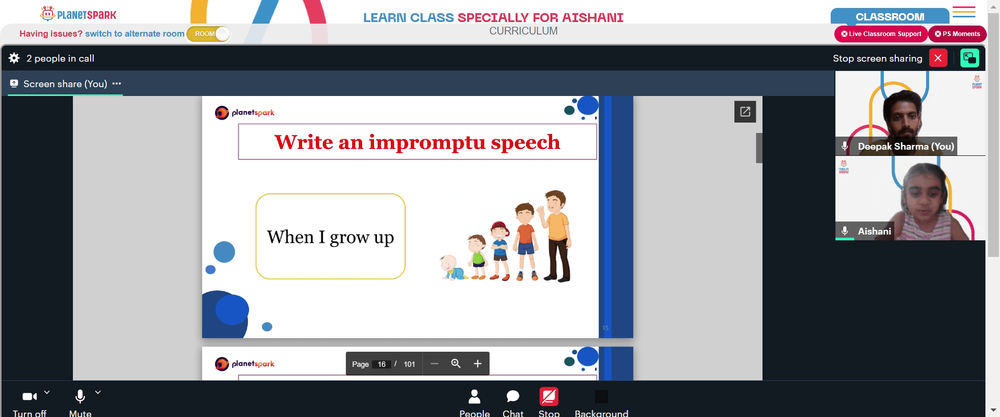Expand camera options chevron
Screen dimensions: 1000x417
pos(47,392)
